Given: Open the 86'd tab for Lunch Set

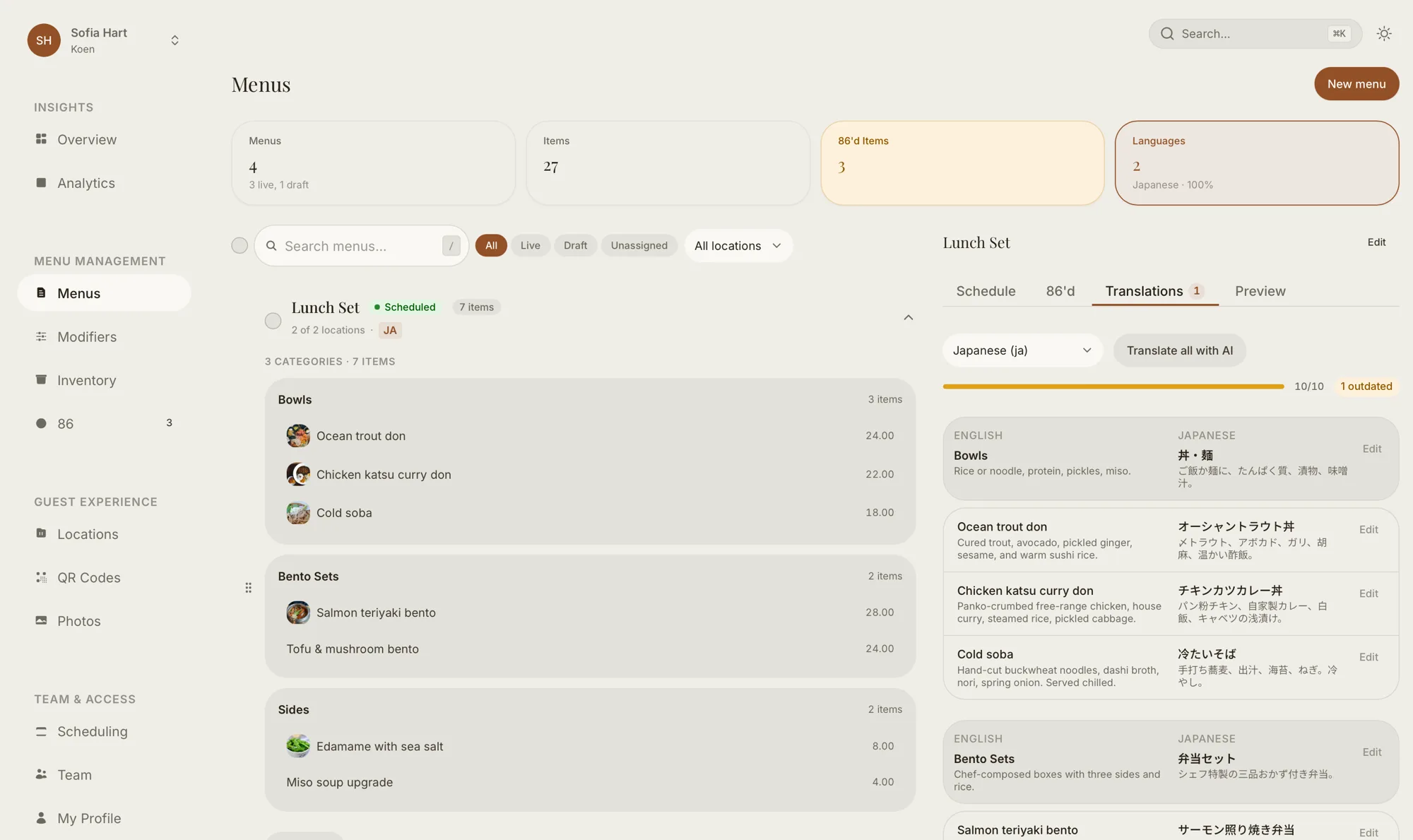Looking at the screenshot, I should pyautogui.click(x=1060, y=290).
